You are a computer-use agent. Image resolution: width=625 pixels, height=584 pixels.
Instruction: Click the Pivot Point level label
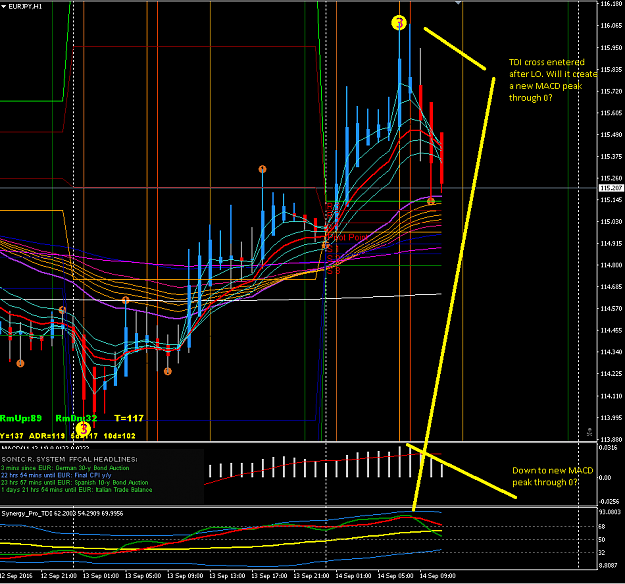coord(348,238)
